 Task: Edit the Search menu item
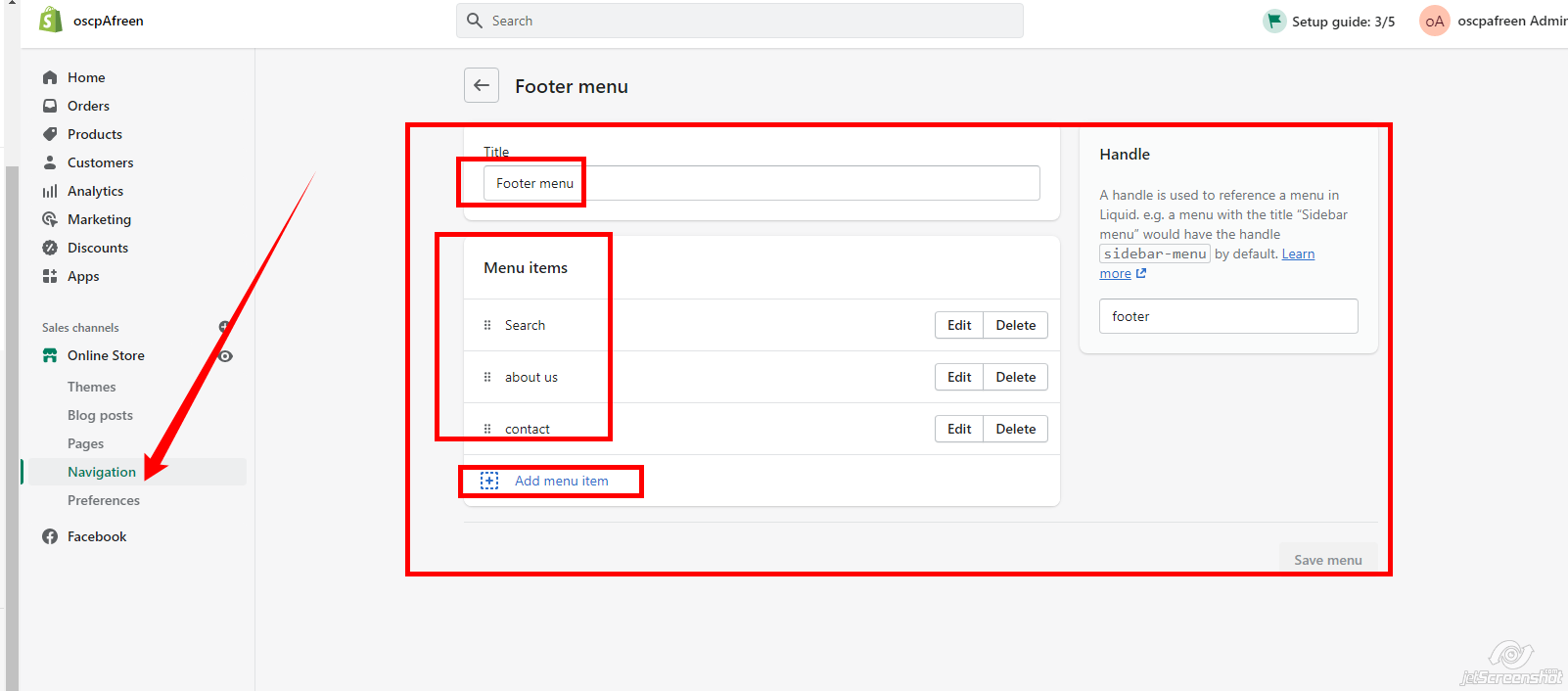959,325
